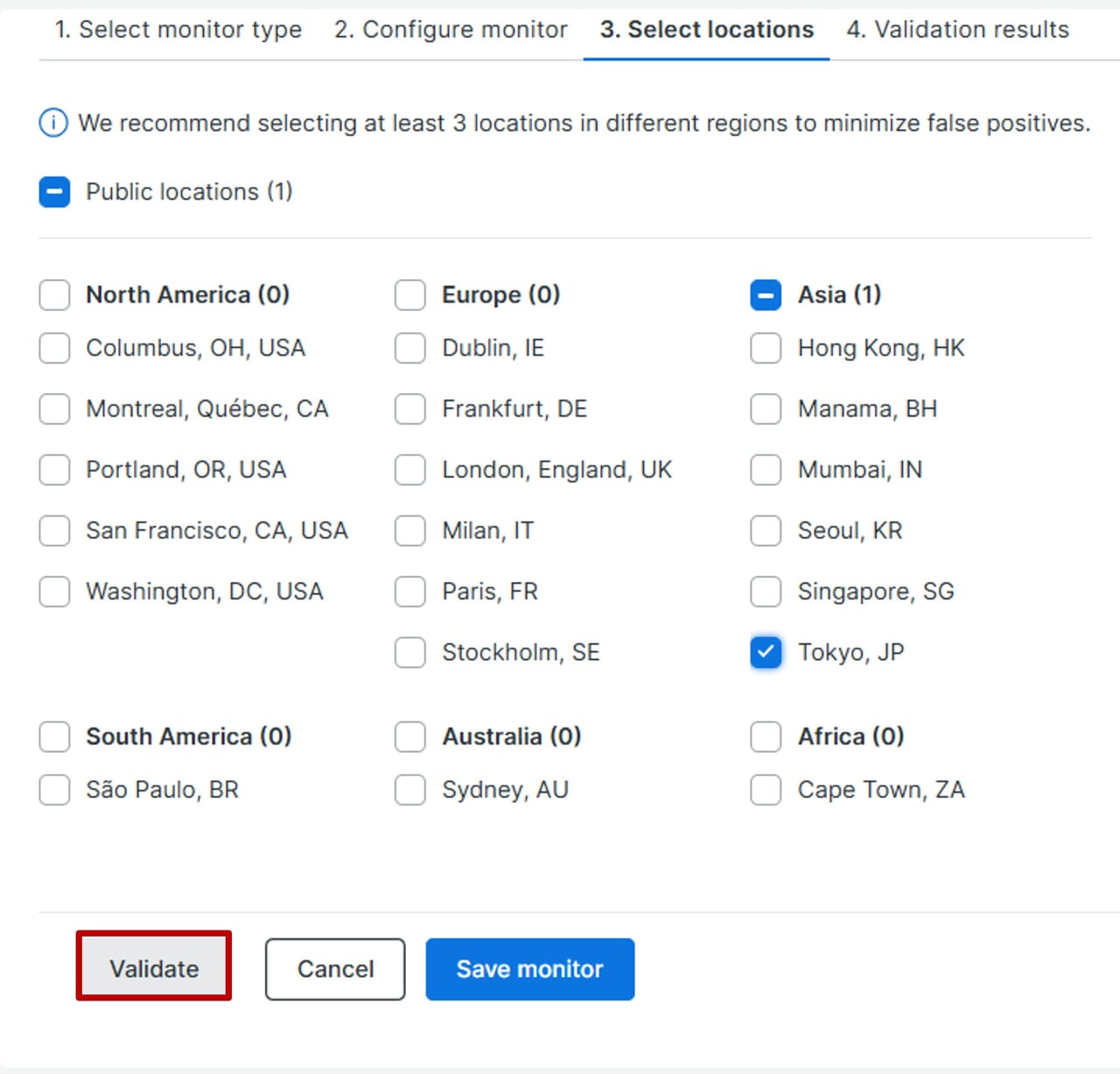Check the Columbus, OH, USA location
The width and height of the screenshot is (1120, 1074).
54,348
